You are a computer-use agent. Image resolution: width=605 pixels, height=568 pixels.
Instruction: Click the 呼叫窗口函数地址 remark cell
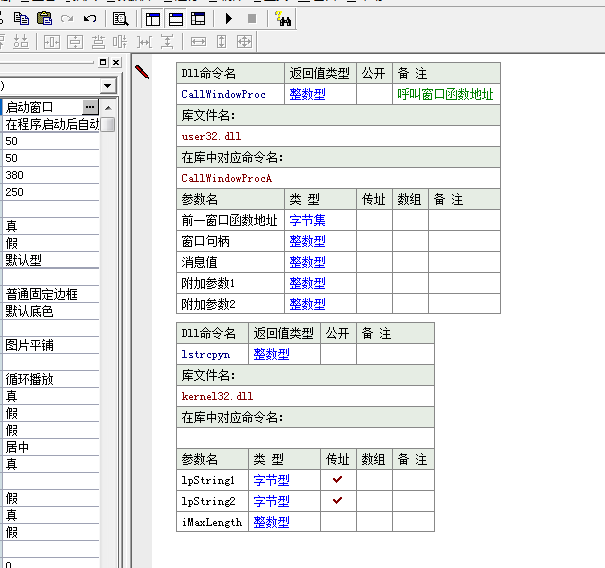pos(445,94)
